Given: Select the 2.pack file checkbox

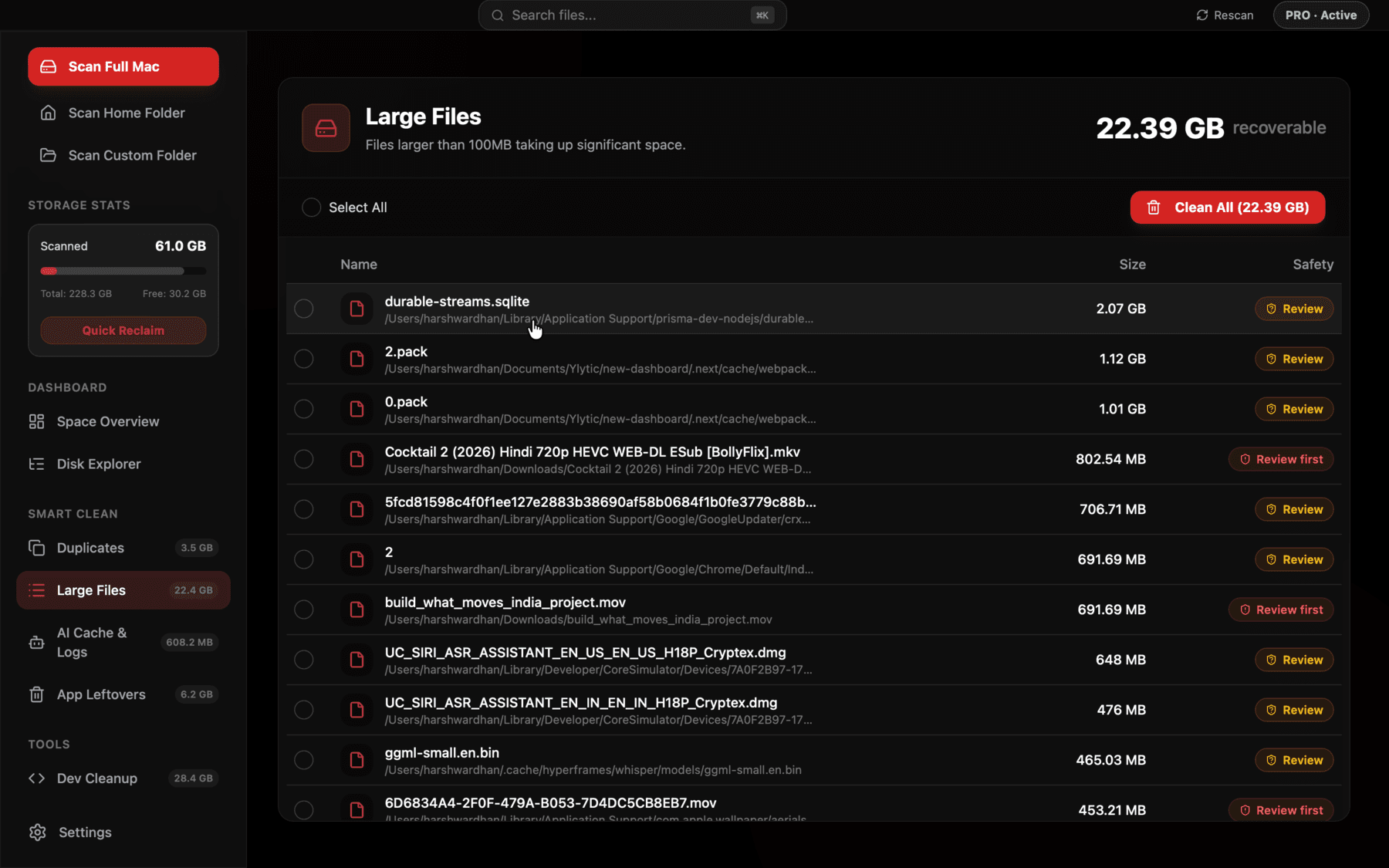Looking at the screenshot, I should pyautogui.click(x=304, y=359).
